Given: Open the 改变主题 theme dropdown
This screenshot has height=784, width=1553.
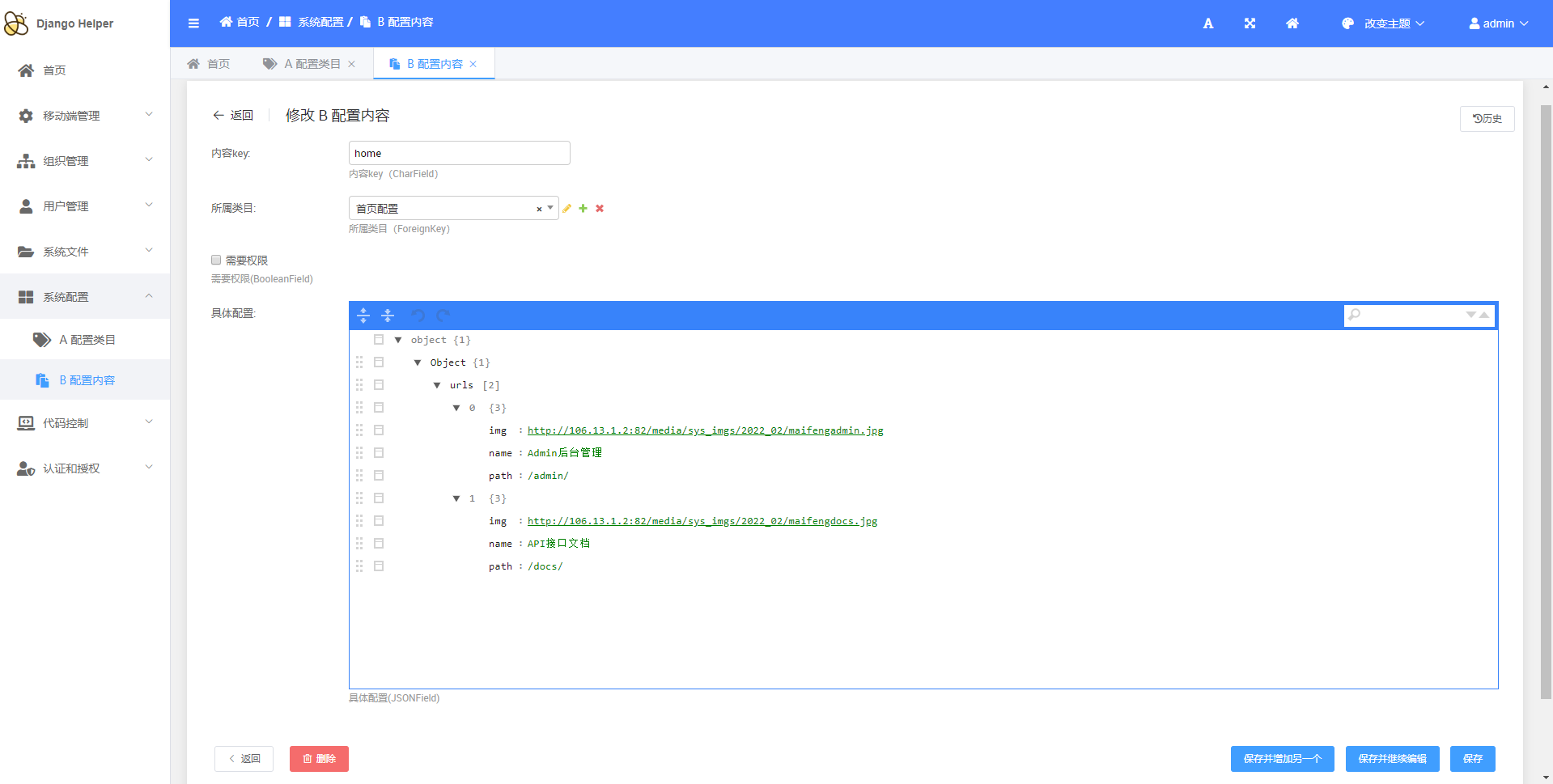Looking at the screenshot, I should coord(1383,23).
